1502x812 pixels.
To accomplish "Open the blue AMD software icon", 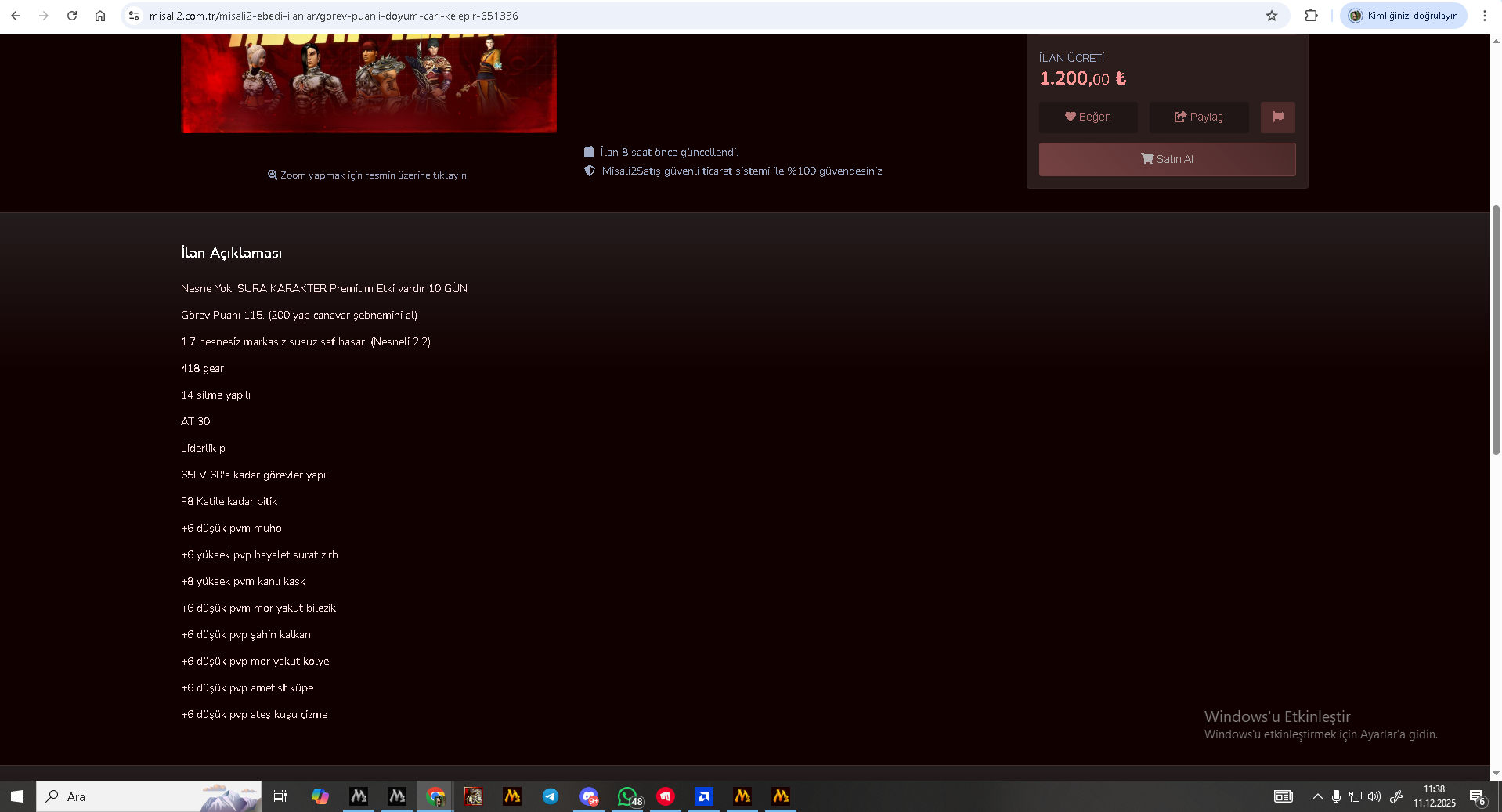I will click(x=704, y=796).
